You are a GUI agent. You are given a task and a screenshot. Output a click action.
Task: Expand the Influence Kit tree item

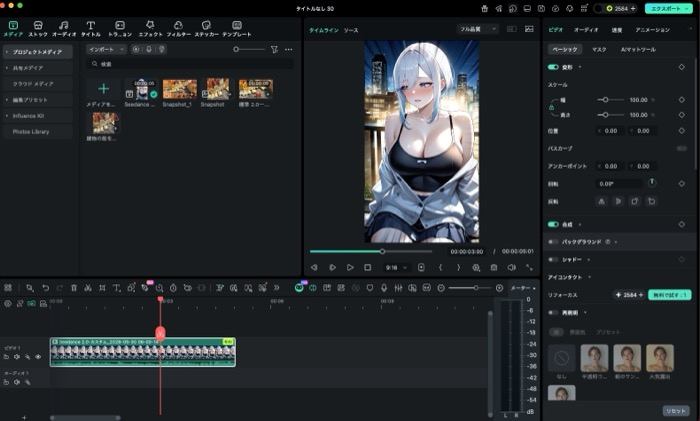pyautogui.click(x=7, y=116)
